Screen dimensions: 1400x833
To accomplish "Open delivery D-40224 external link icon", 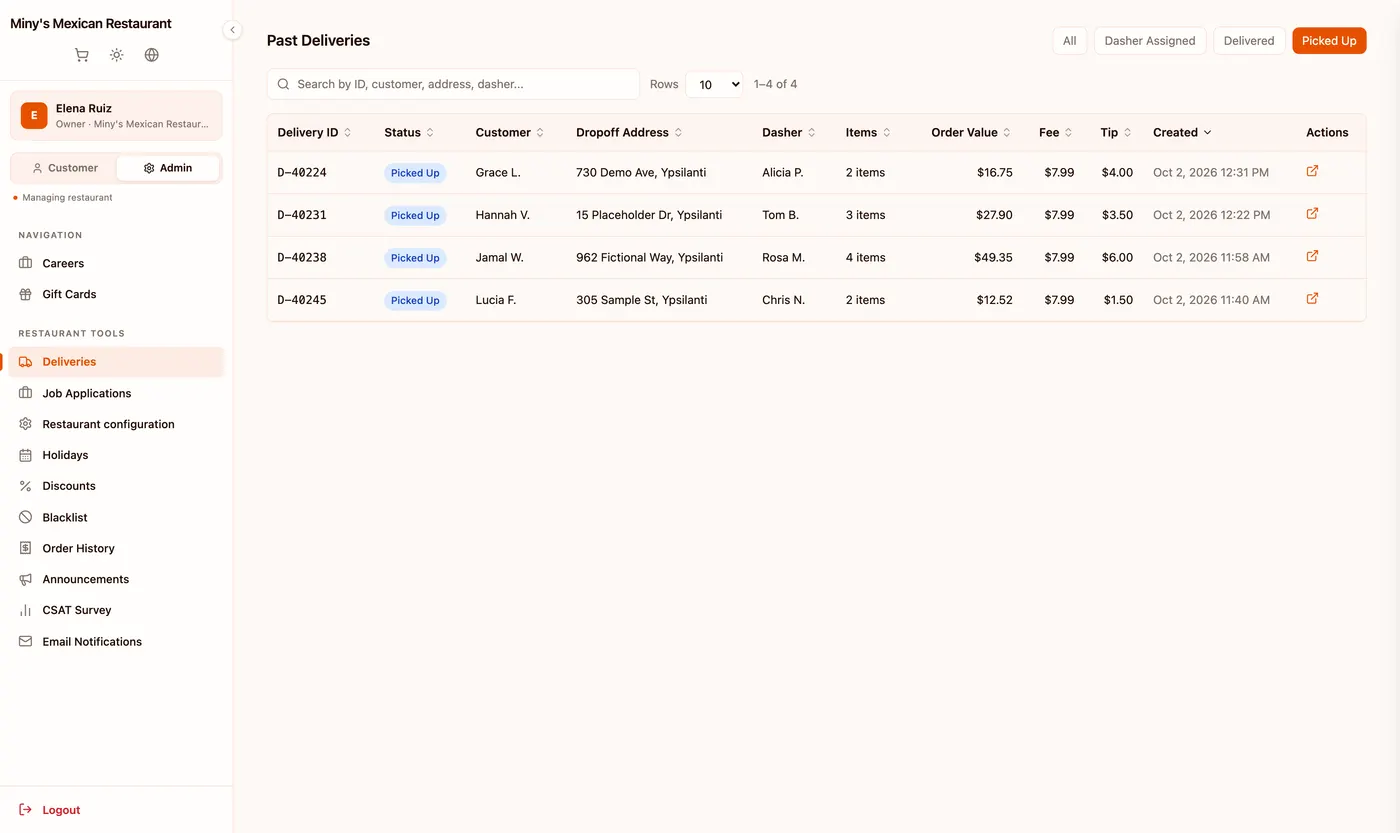I will pos(1312,171).
